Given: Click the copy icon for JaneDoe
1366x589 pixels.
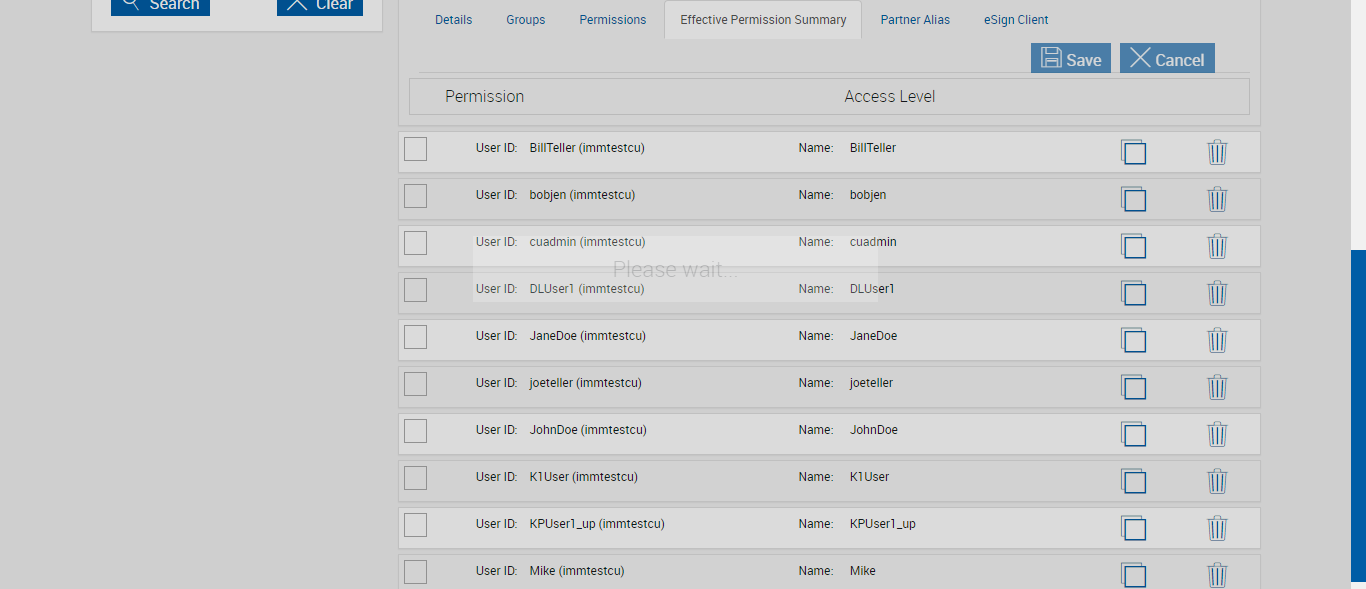Looking at the screenshot, I should pos(1133,340).
